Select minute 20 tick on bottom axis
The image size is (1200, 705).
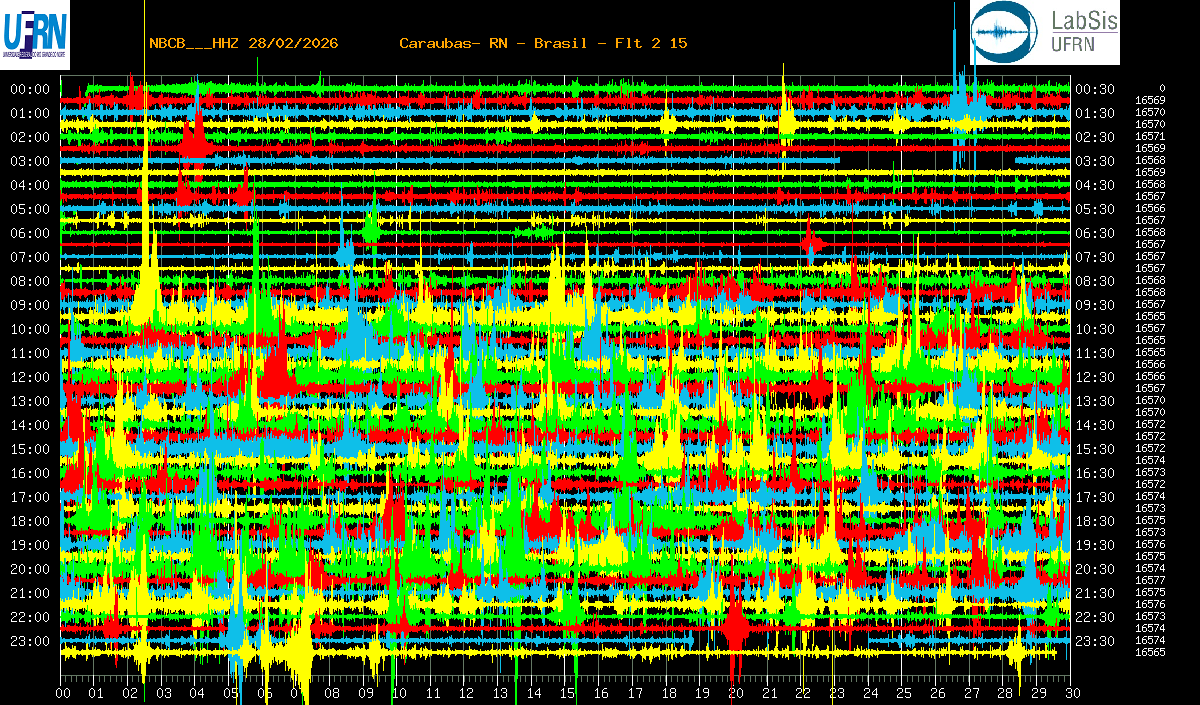point(735,693)
